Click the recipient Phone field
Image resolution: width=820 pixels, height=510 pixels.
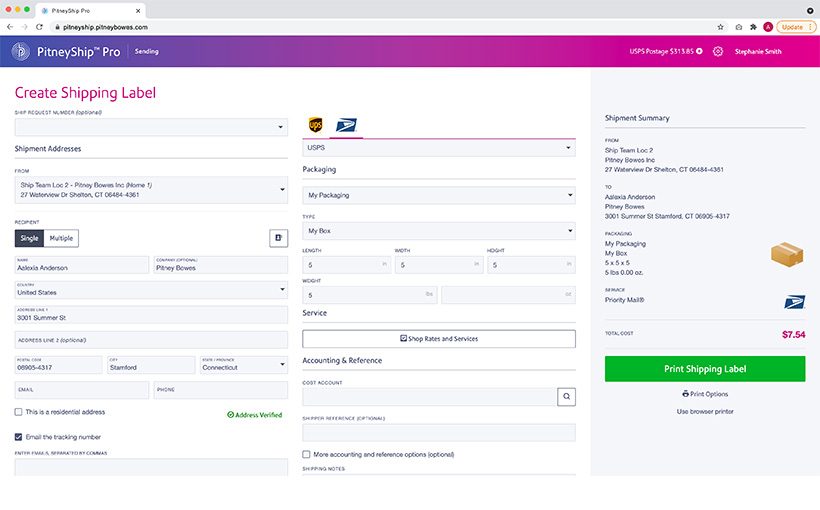(x=221, y=390)
